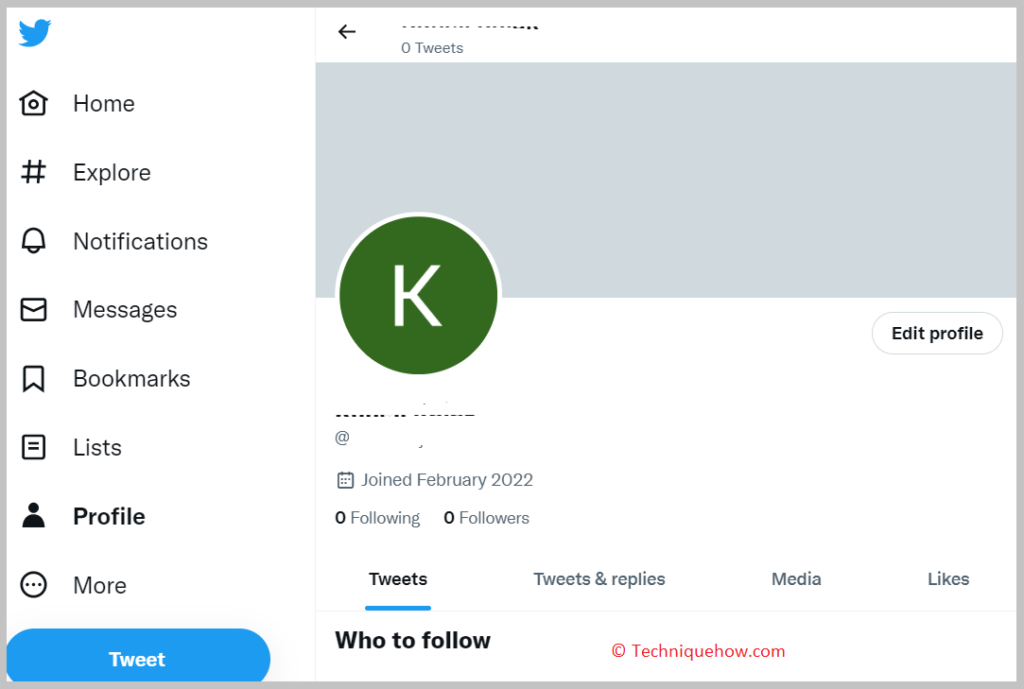The width and height of the screenshot is (1024, 689).
Task: Click the Edit profile button
Action: [937, 333]
